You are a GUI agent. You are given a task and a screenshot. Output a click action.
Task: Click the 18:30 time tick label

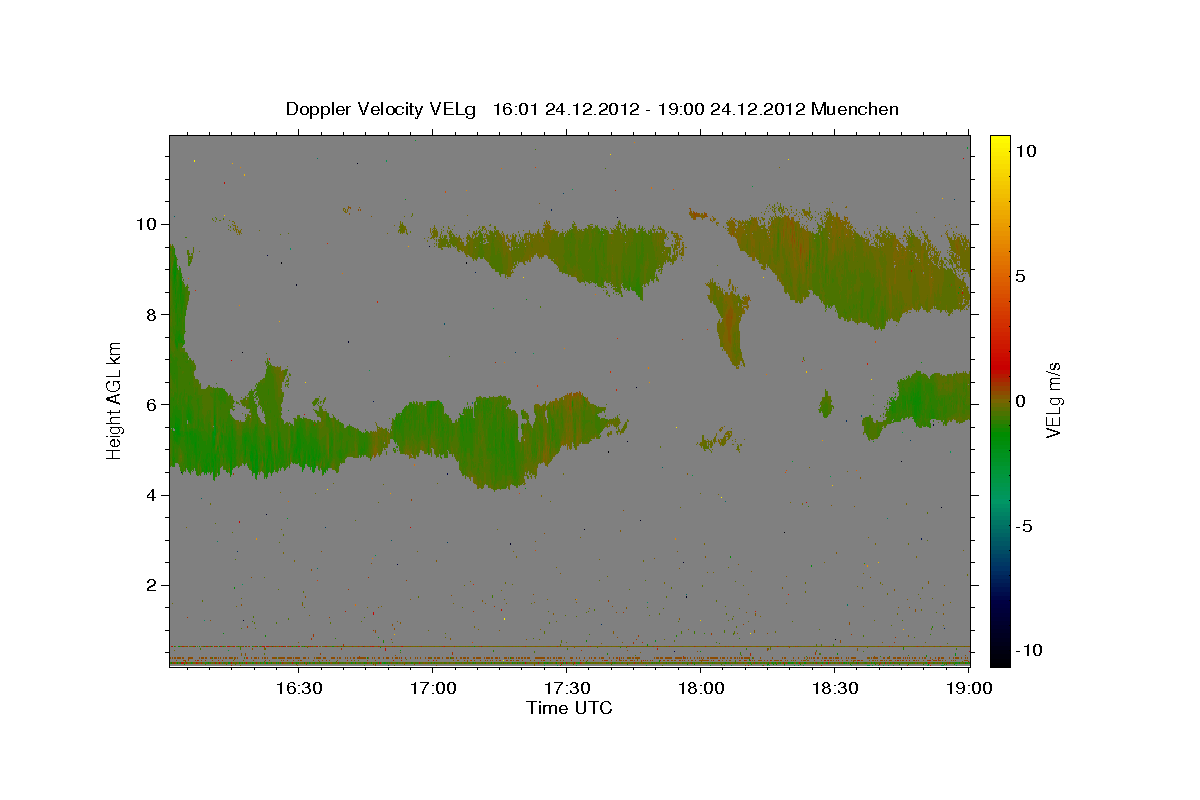pyautogui.click(x=835, y=689)
